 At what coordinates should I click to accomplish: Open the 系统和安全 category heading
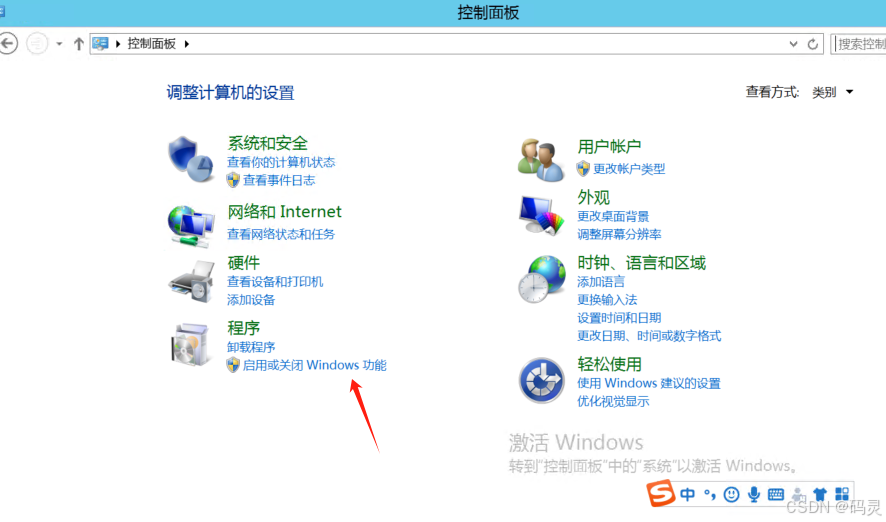coord(267,143)
